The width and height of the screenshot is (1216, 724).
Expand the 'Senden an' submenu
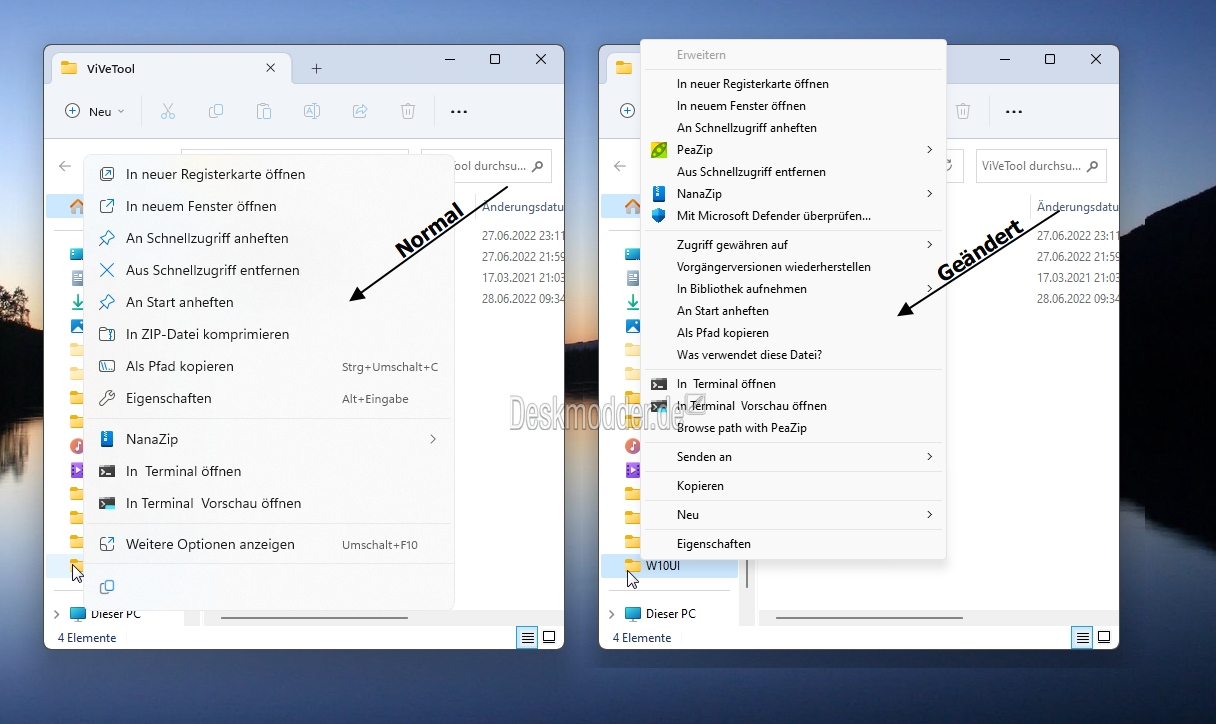pyautogui.click(x=794, y=457)
